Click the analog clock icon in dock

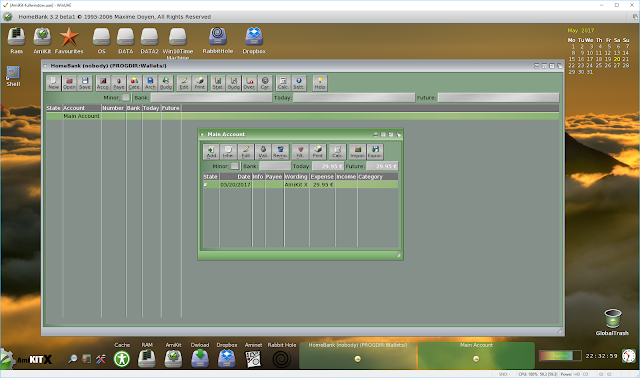click(629, 356)
